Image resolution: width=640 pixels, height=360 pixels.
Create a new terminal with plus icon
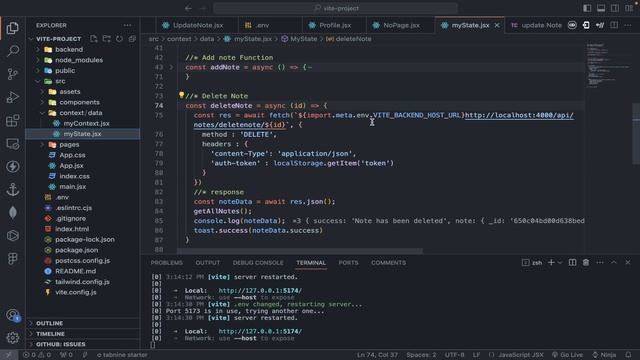(551, 262)
